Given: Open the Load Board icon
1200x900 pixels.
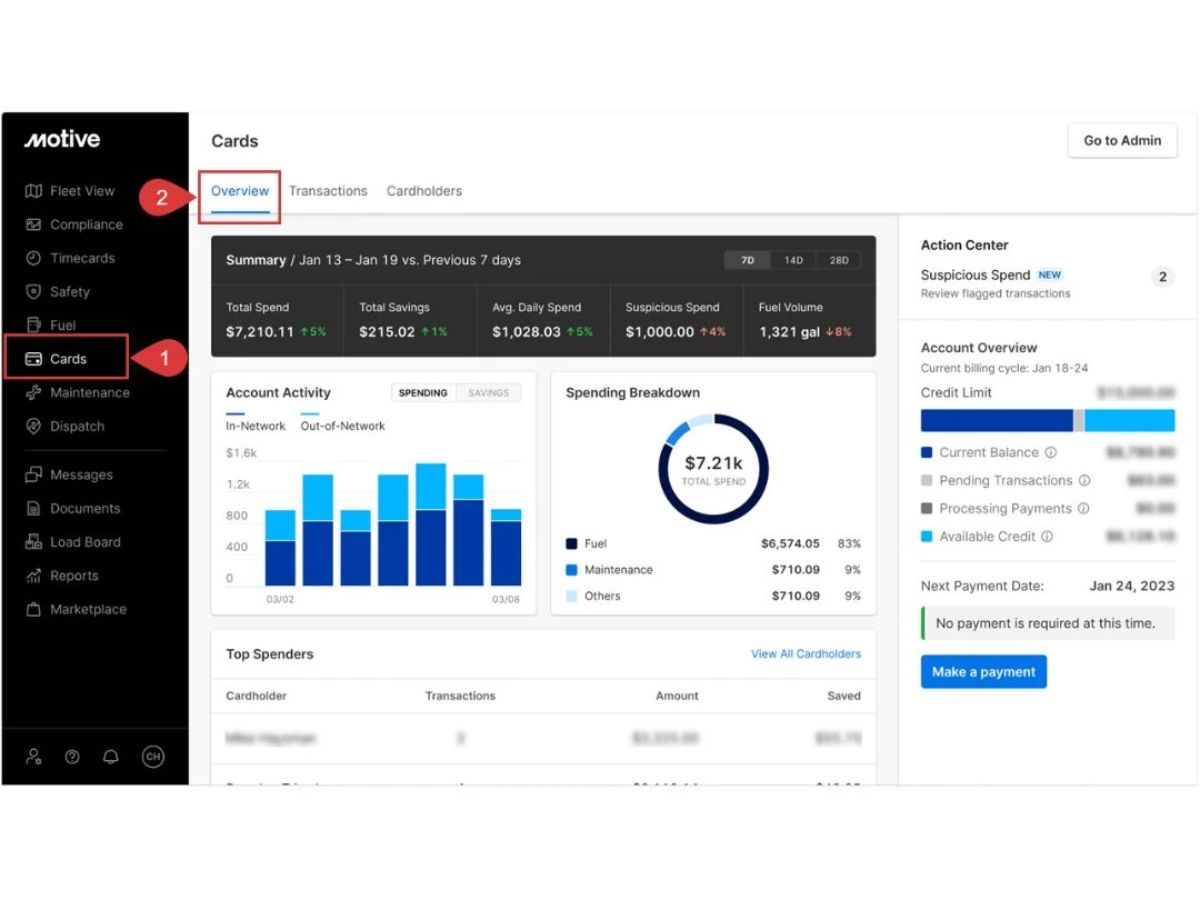Looking at the screenshot, I should 33,542.
